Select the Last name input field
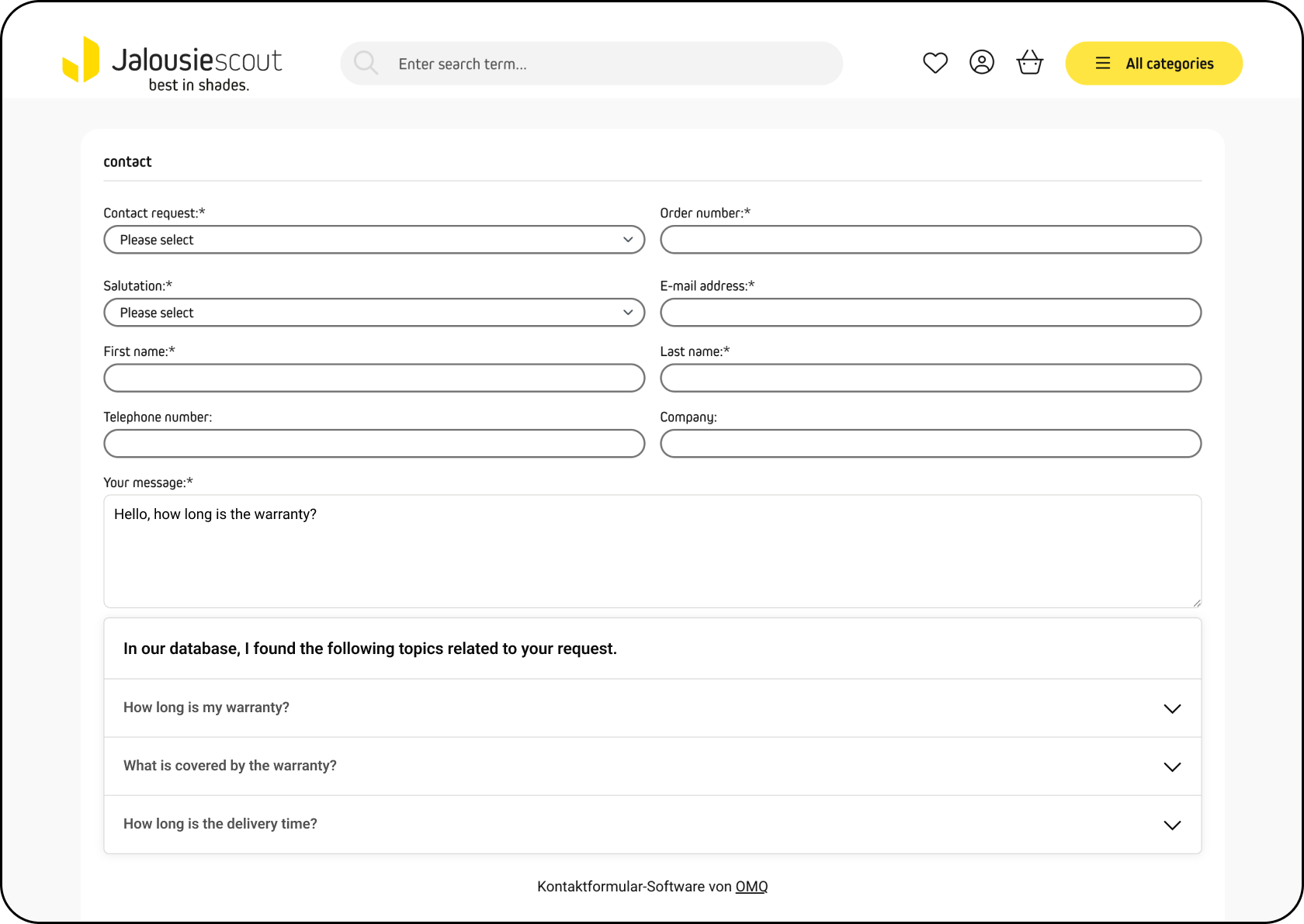Screen dimensions: 1304x924 click(x=930, y=379)
